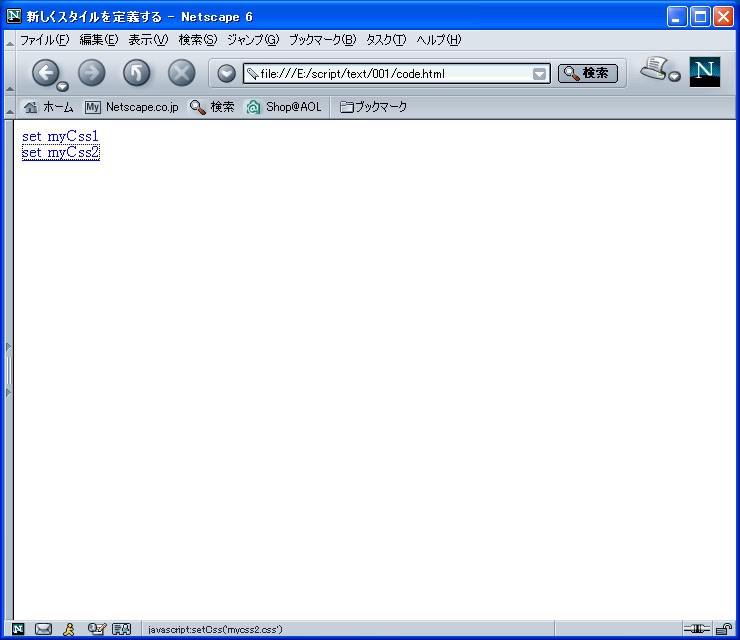Click the status text javascript:setCss('mycss2.css')
This screenshot has height=640, width=740.
(x=215, y=630)
